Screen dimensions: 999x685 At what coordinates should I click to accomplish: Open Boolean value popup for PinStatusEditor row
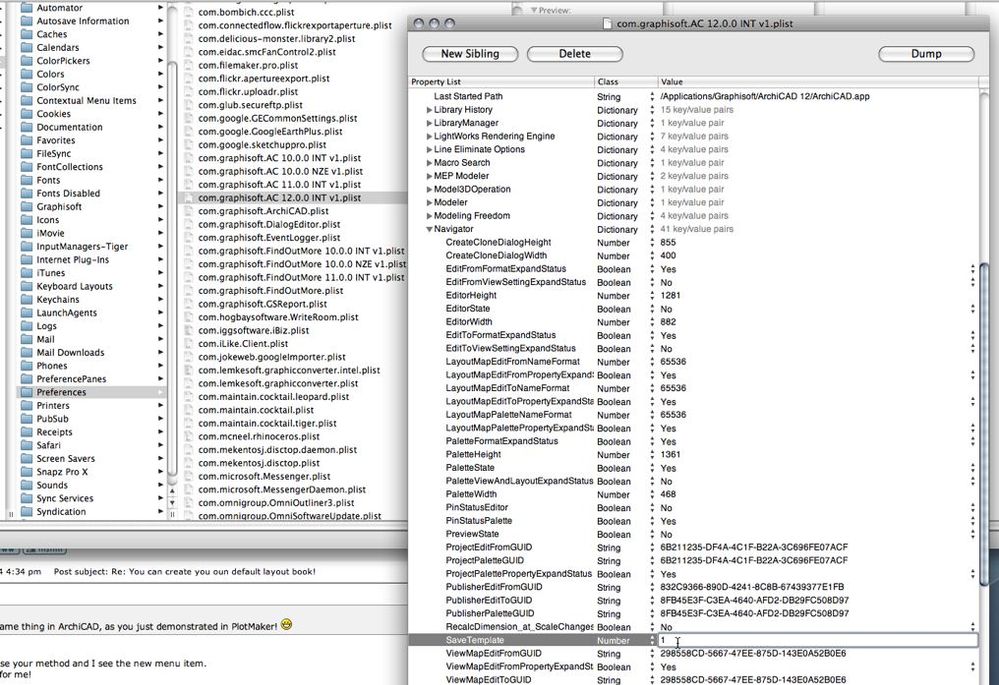(x=972, y=508)
